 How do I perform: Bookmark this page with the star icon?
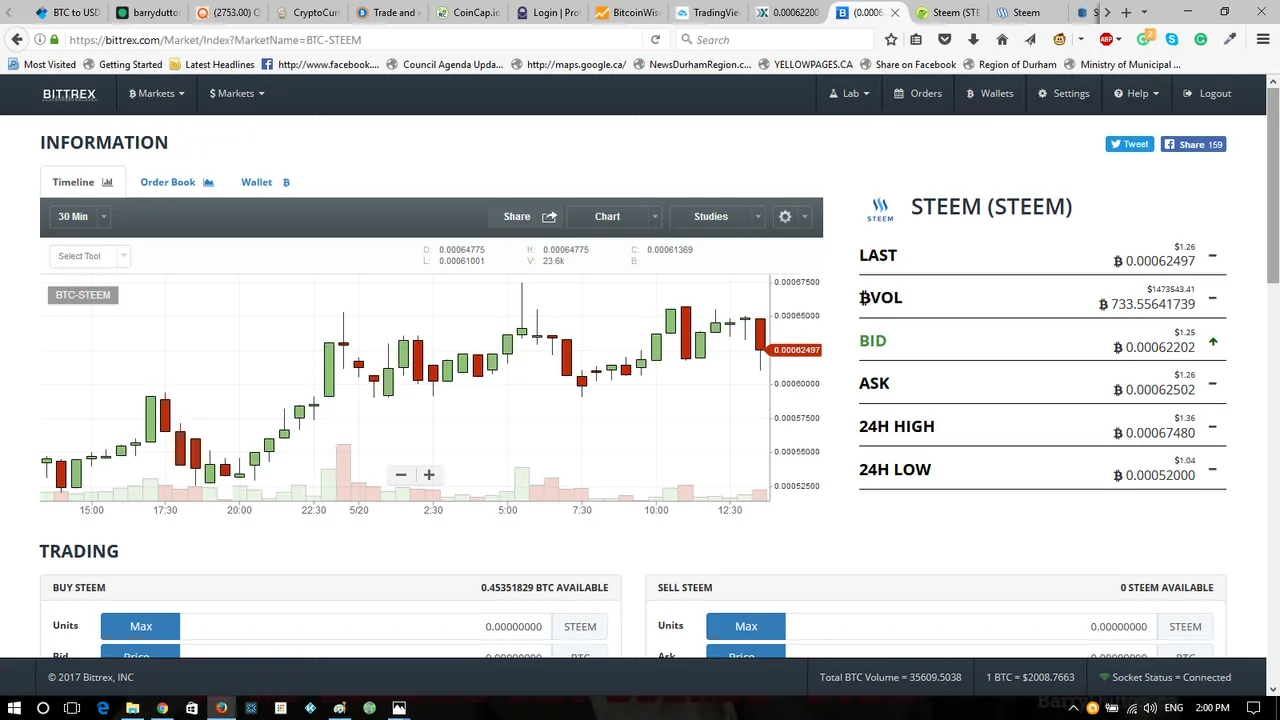891,39
